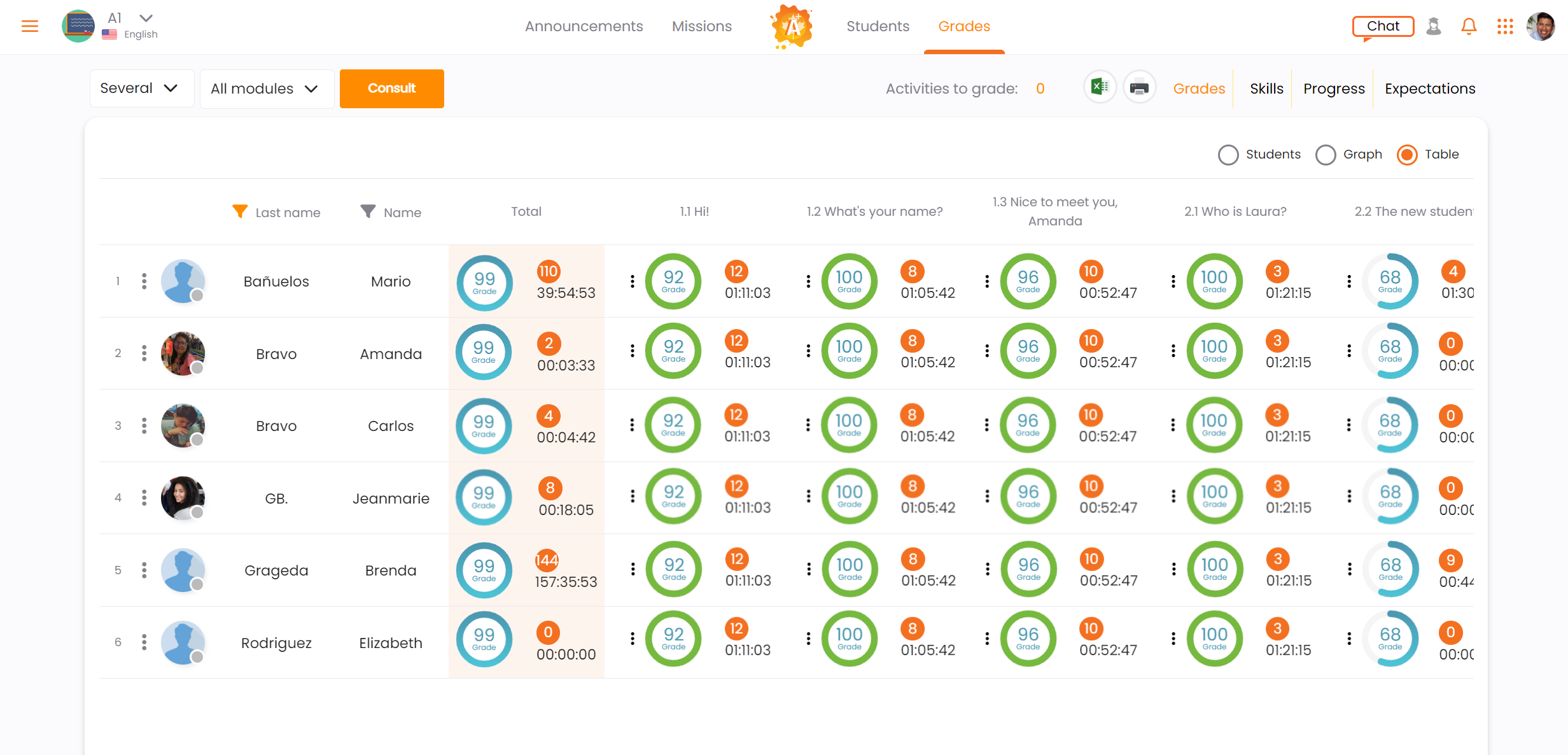Click the Last name filter funnel
Screen dimensions: 1568x755
point(240,211)
